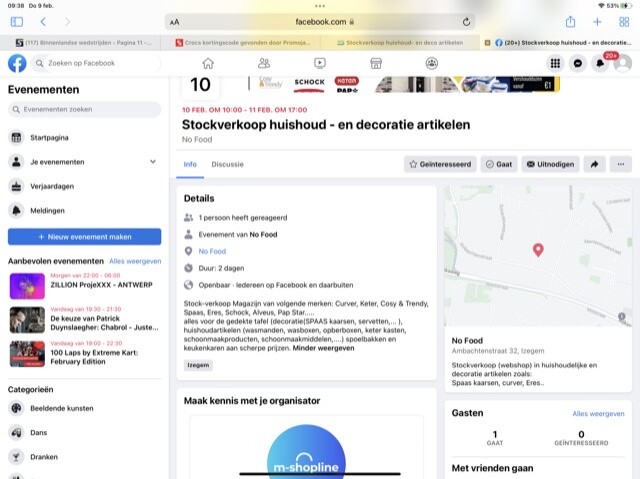Tap the Safari forward arrow

tap(67, 22)
